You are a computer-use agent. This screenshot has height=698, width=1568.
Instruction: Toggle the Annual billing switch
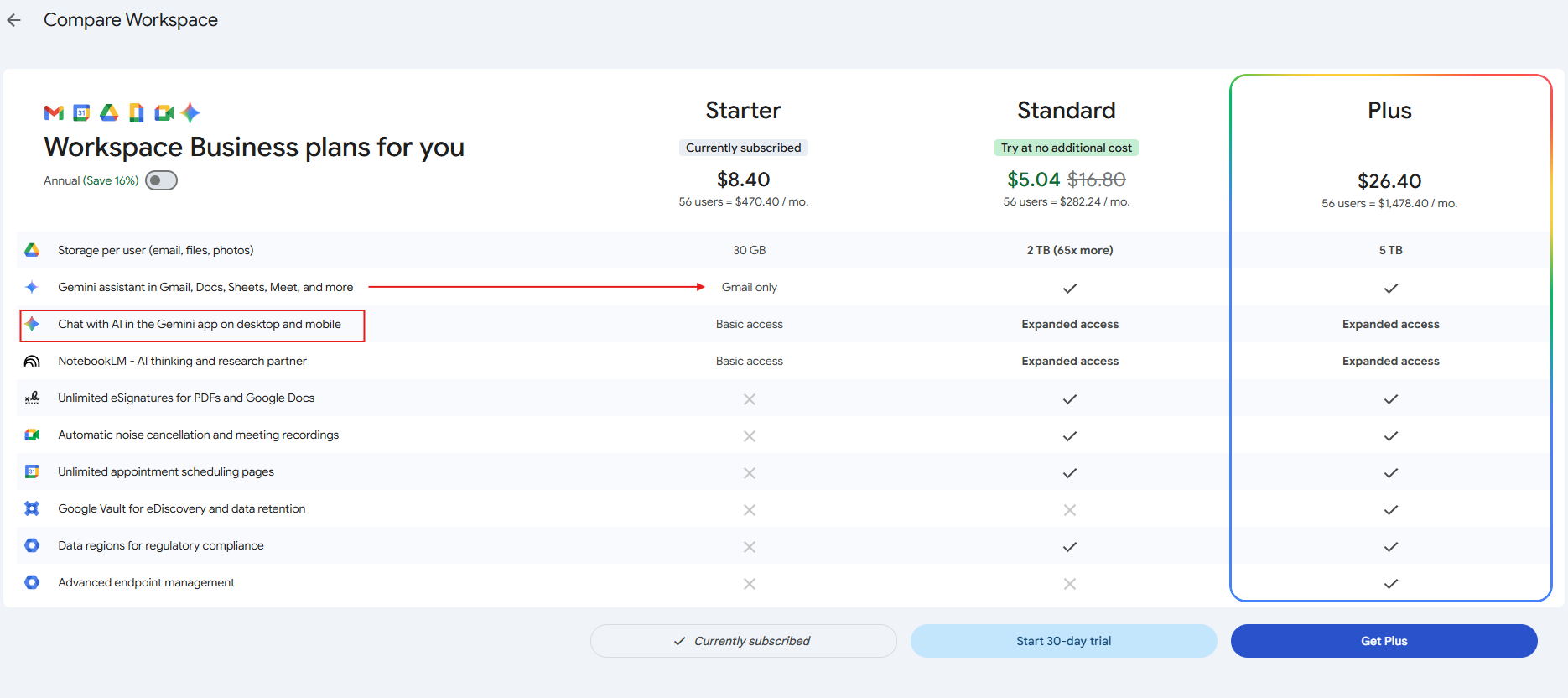coord(161,180)
